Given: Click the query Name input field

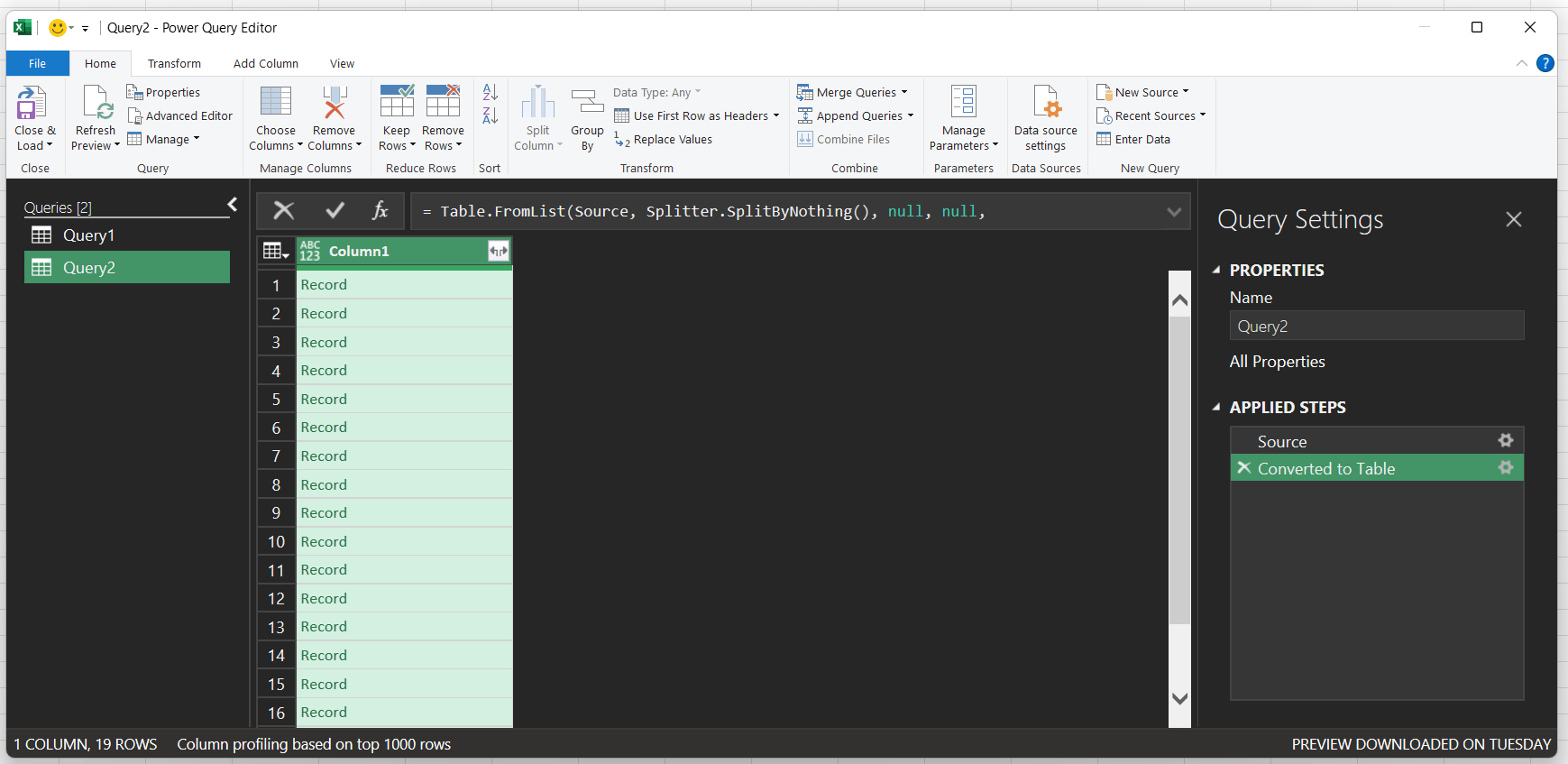Looking at the screenshot, I should tap(1377, 326).
